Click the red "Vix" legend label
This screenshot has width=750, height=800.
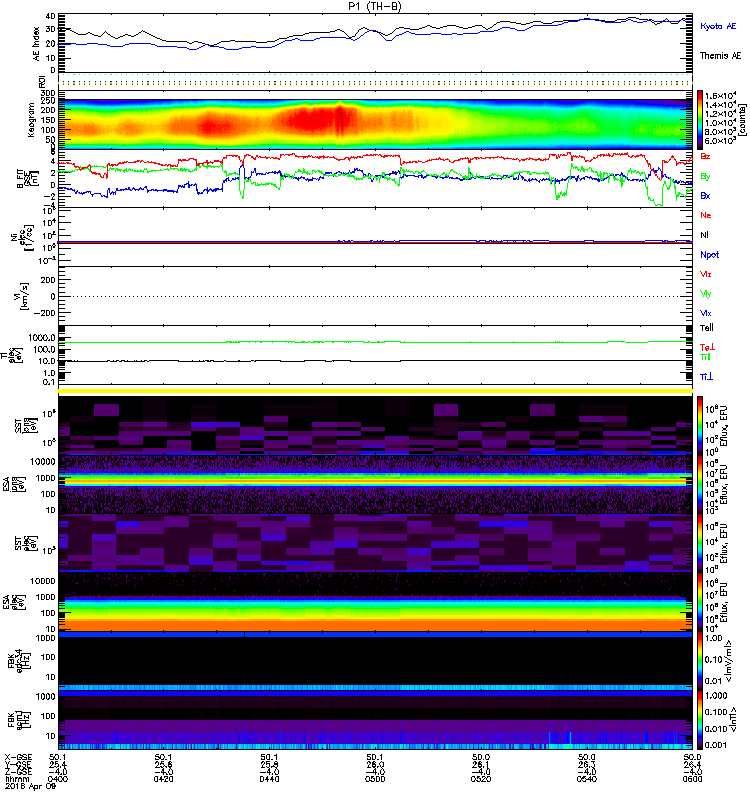coord(706,274)
